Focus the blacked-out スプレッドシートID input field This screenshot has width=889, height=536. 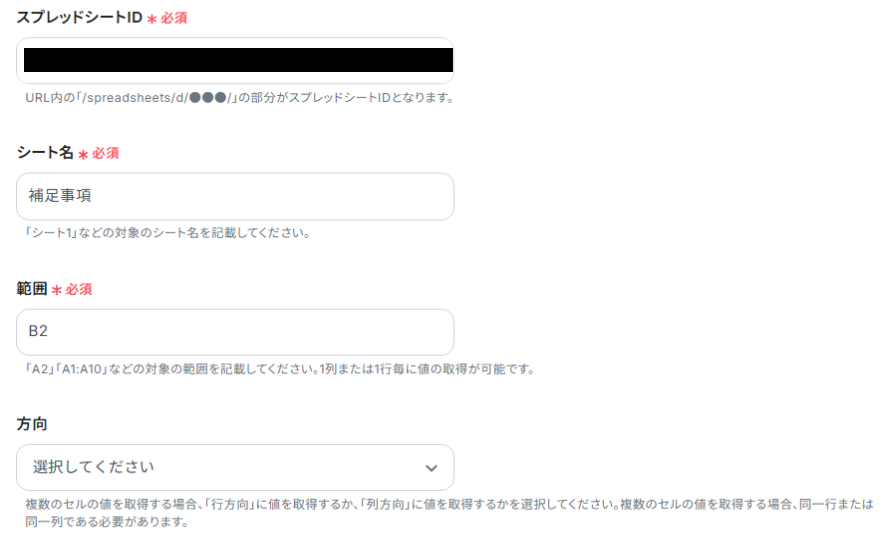235,61
